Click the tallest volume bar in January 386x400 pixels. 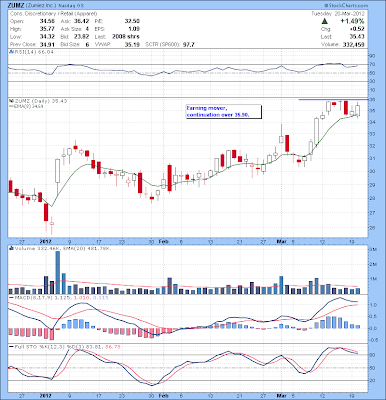(58, 272)
